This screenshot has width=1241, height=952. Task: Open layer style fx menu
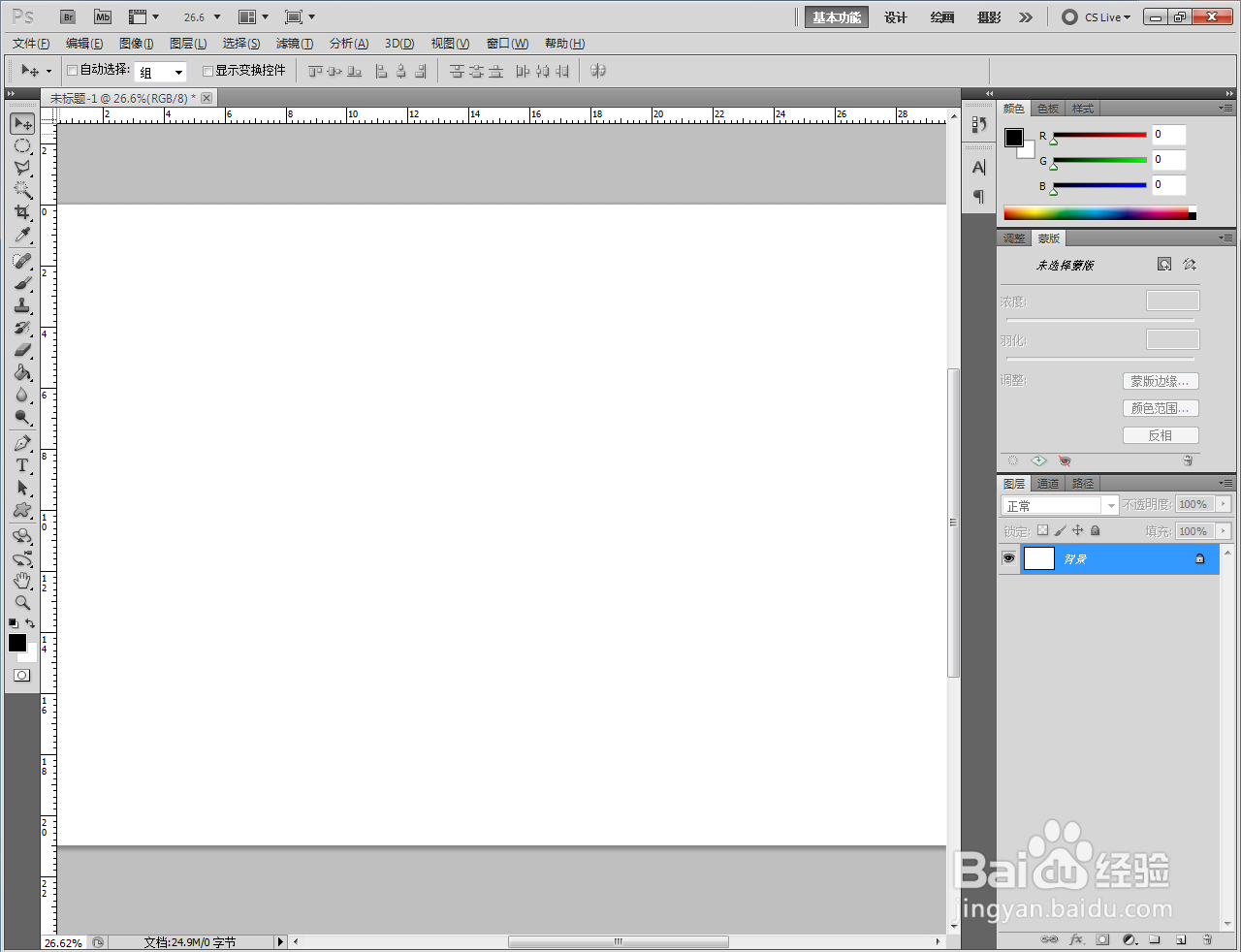[1076, 939]
